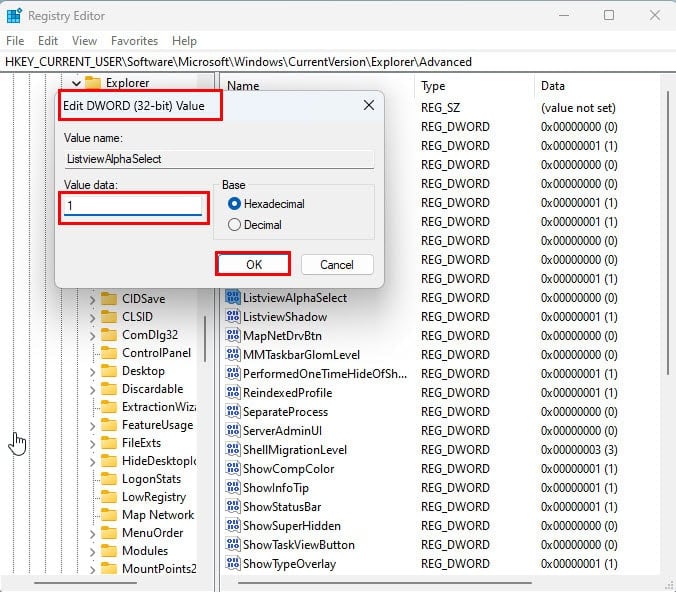Image resolution: width=676 pixels, height=592 pixels.
Task: Select the LowRegistry key label
Action: tap(154, 497)
